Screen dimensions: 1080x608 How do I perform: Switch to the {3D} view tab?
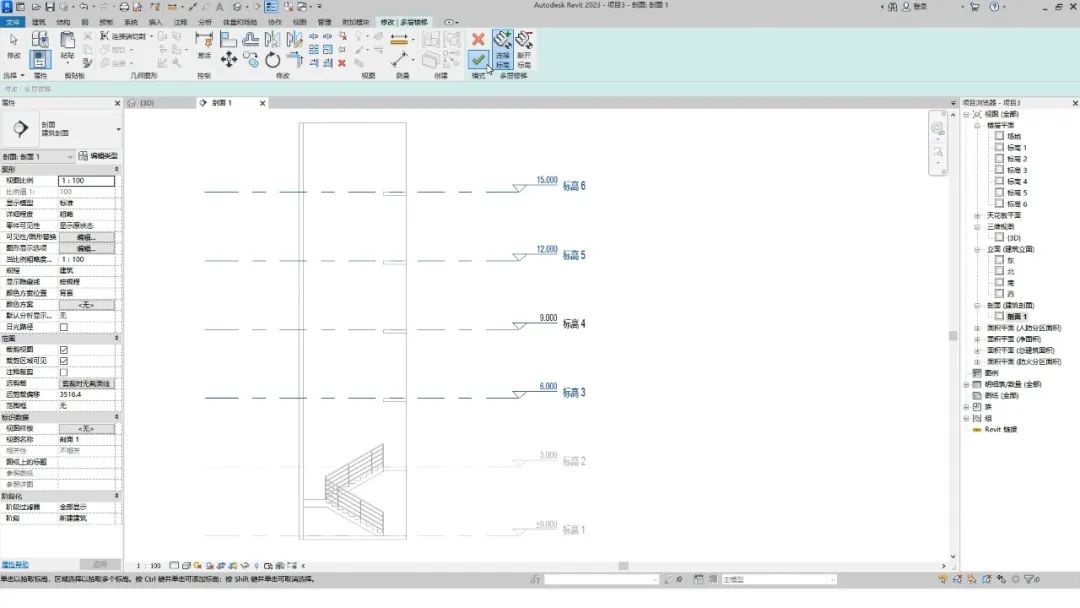pos(146,103)
